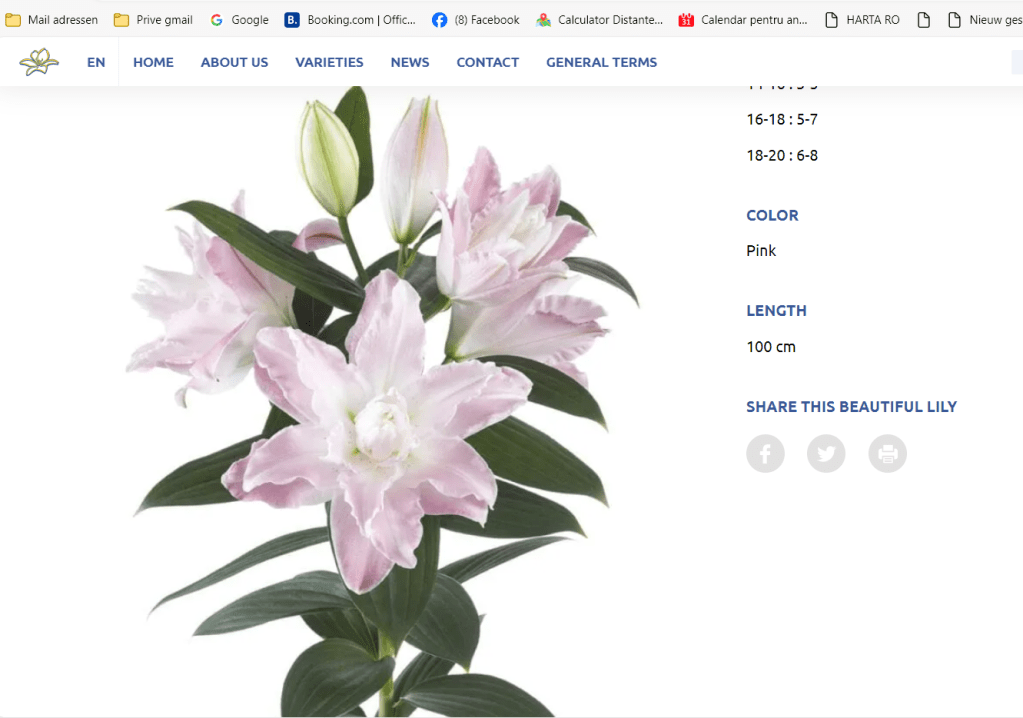Visit the CONTACT page
The width and height of the screenshot is (1023, 718).
click(487, 62)
